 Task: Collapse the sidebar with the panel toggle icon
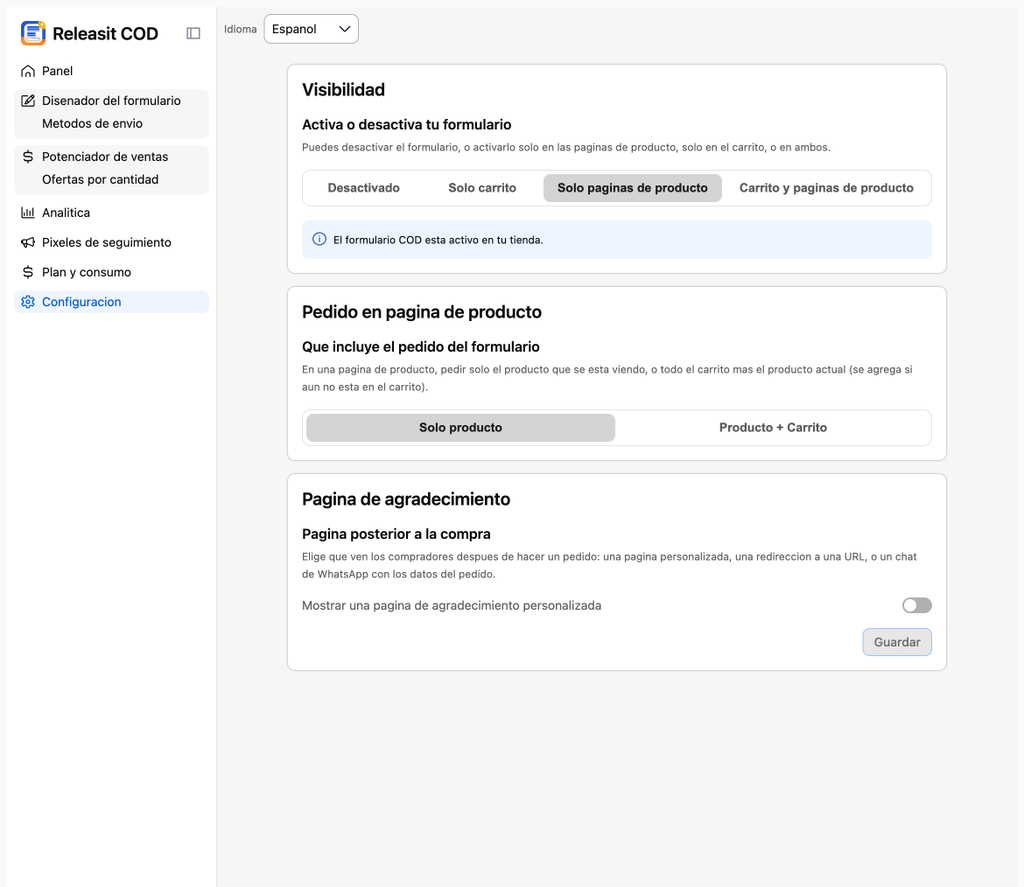(x=193, y=33)
